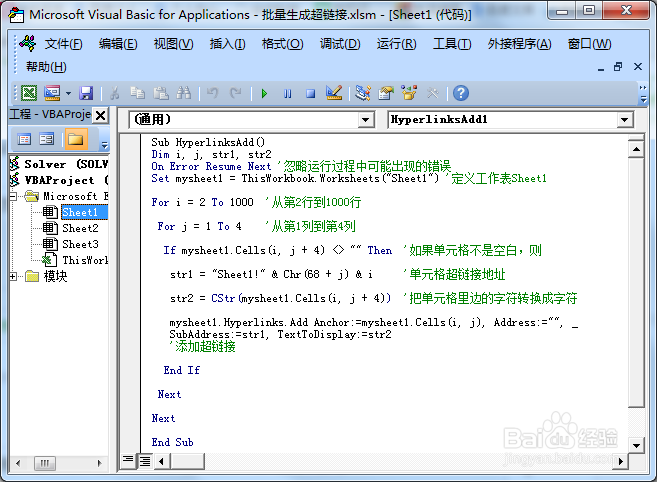Click the View Microsoft Excel toolbar icon

coord(29,93)
